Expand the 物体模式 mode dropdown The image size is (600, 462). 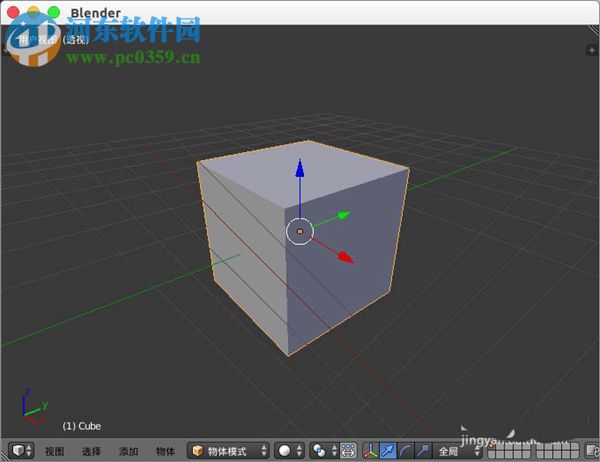pyautogui.click(x=228, y=451)
